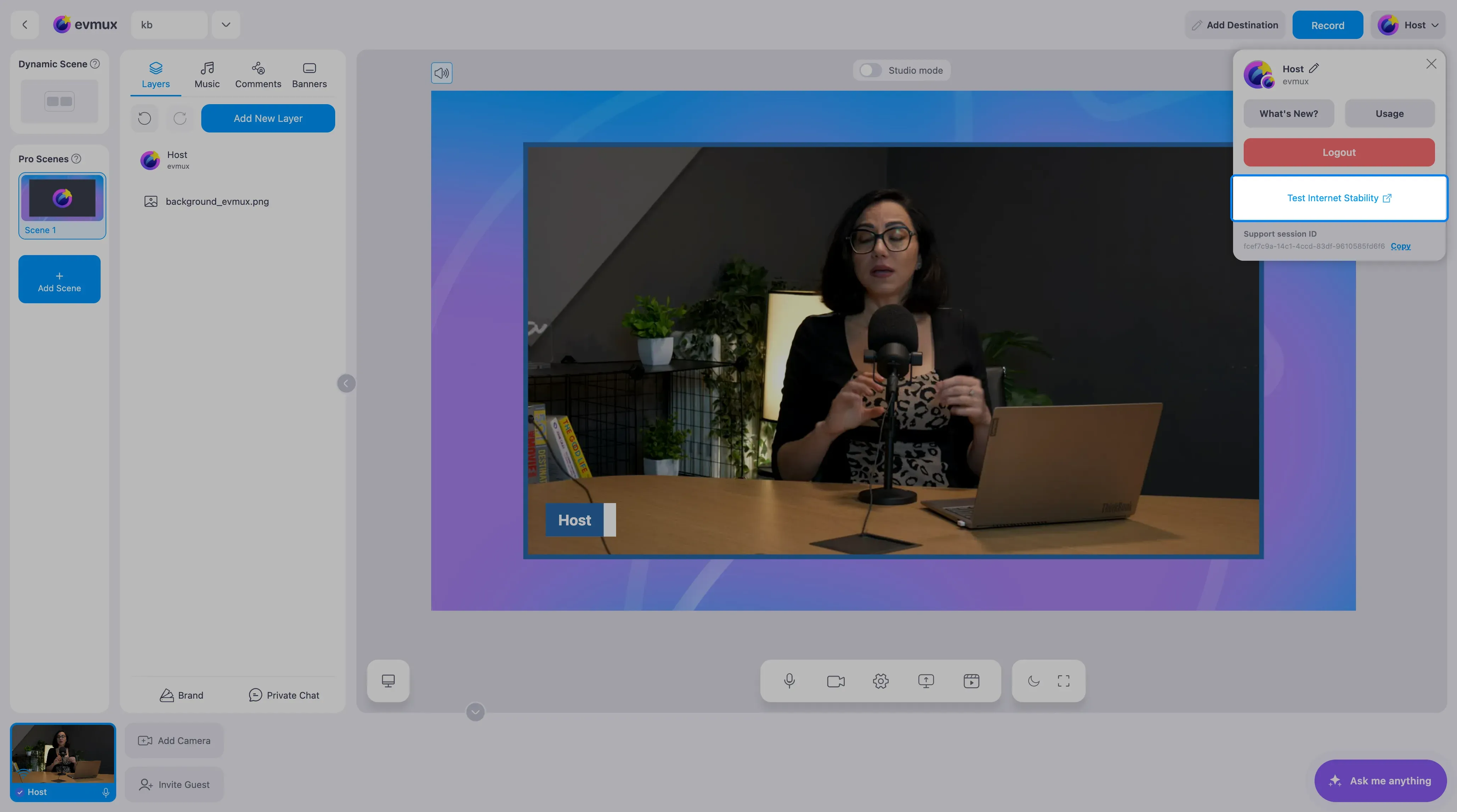Click Add Destination

click(x=1235, y=25)
